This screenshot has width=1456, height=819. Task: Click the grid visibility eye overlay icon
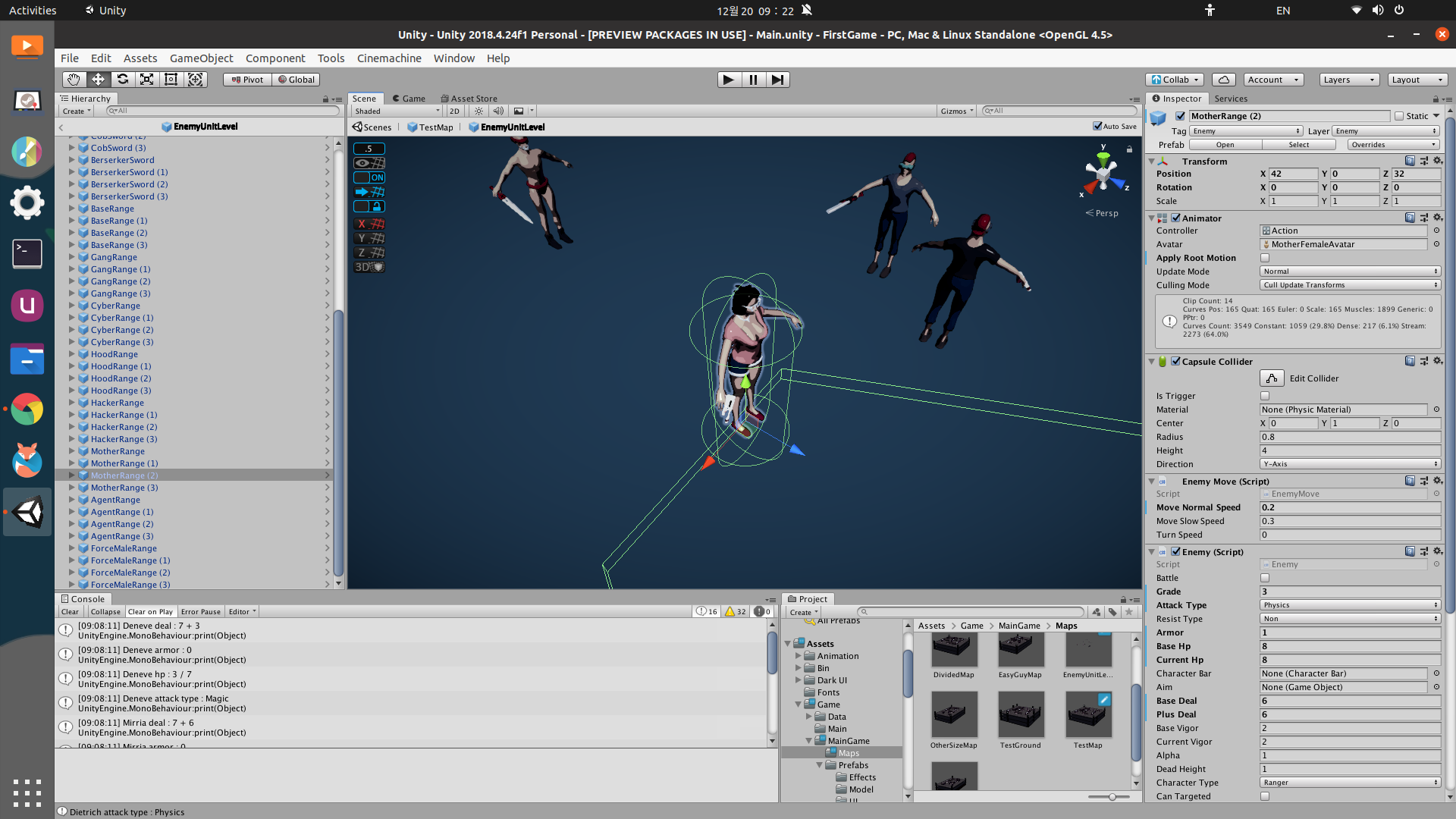369,163
